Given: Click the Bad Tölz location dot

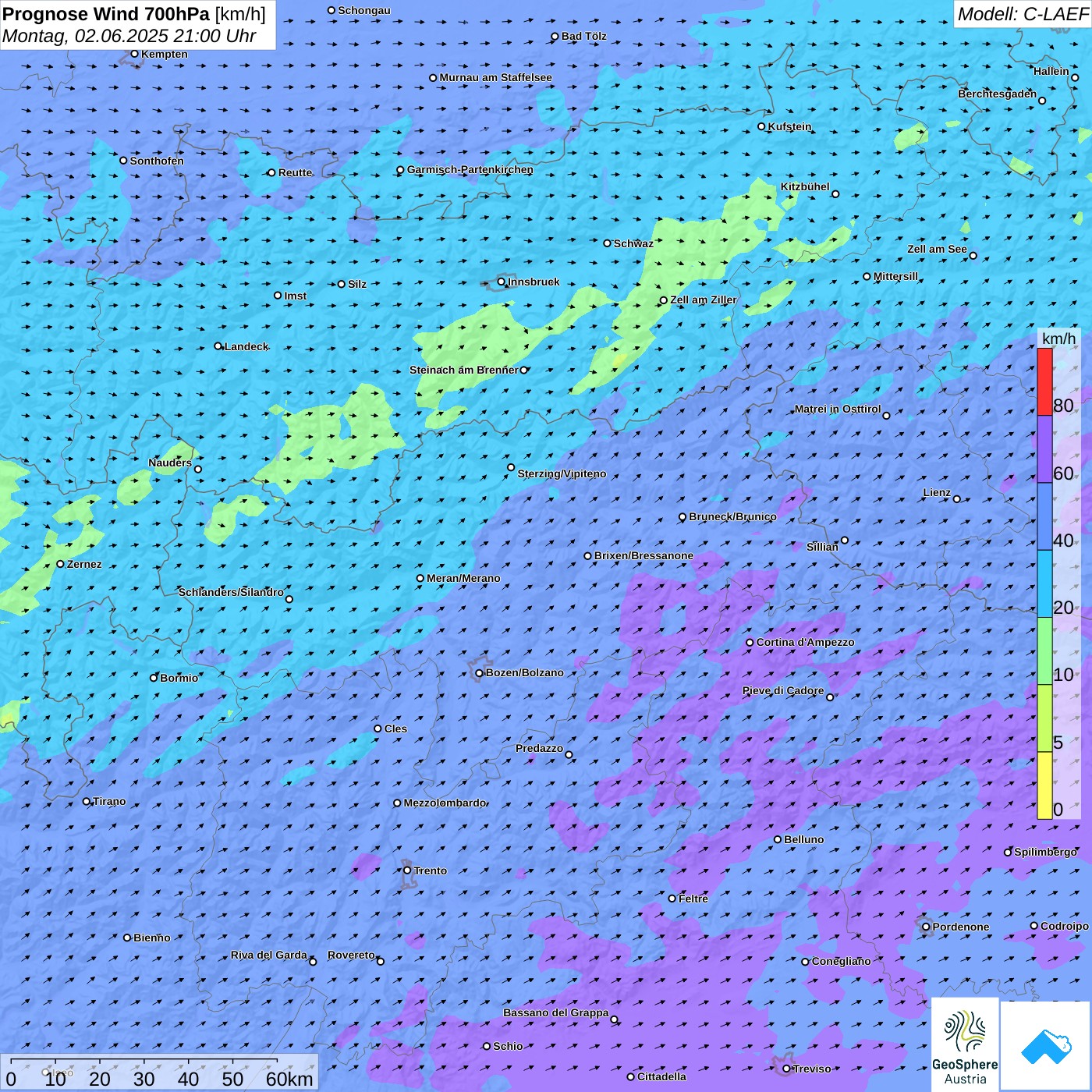Looking at the screenshot, I should (x=555, y=36).
